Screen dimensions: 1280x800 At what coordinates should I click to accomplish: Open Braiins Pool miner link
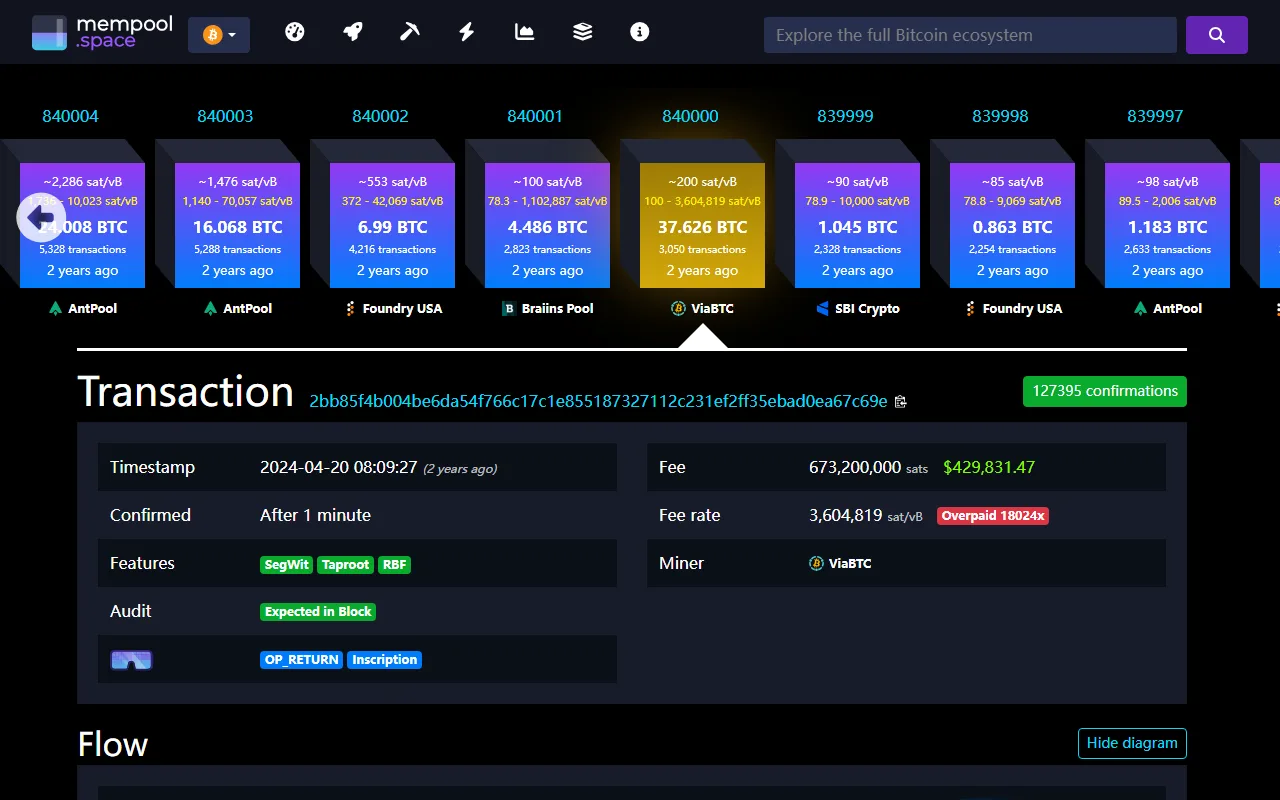(547, 308)
